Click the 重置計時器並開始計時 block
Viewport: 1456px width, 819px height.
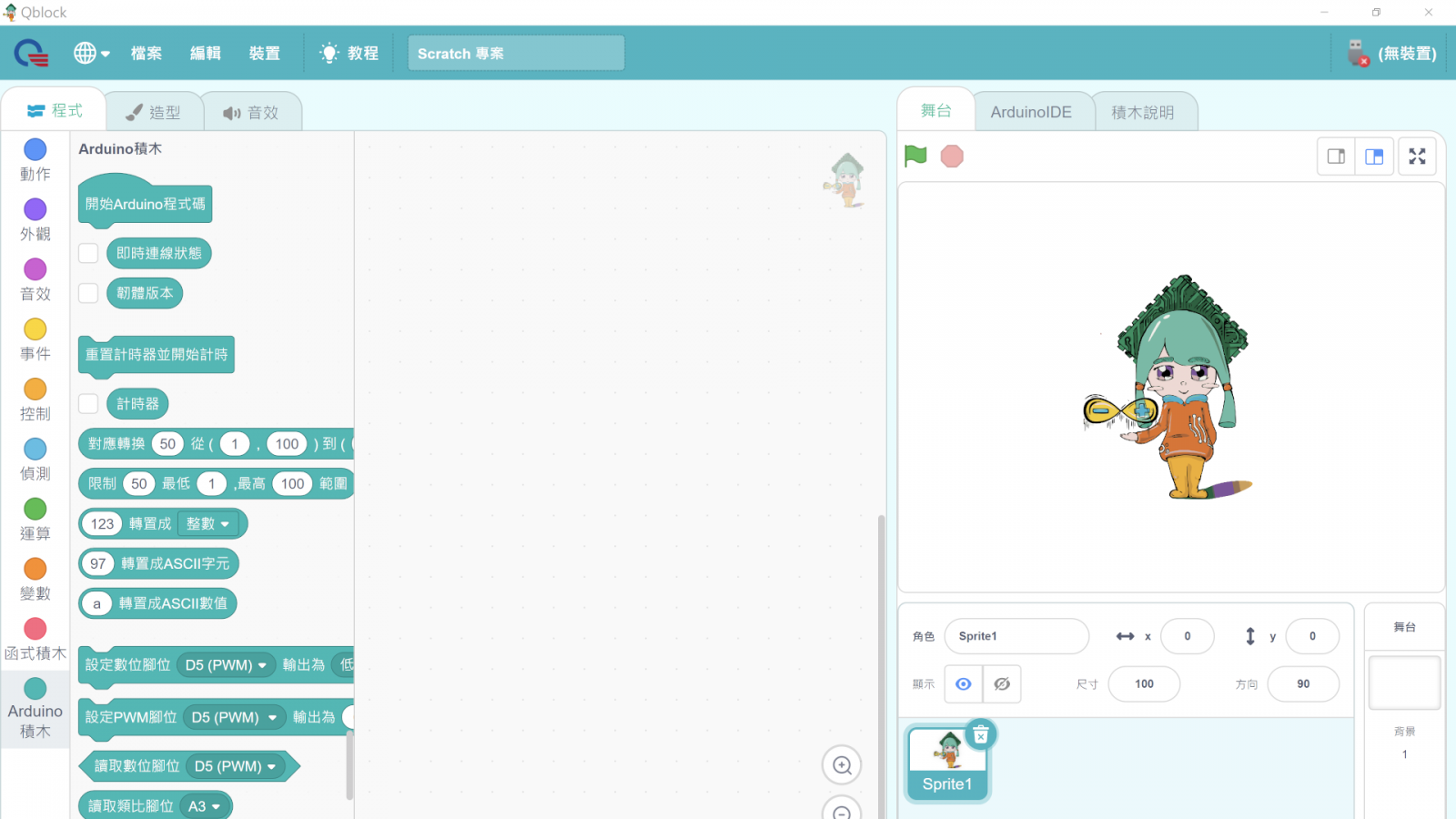coord(157,355)
